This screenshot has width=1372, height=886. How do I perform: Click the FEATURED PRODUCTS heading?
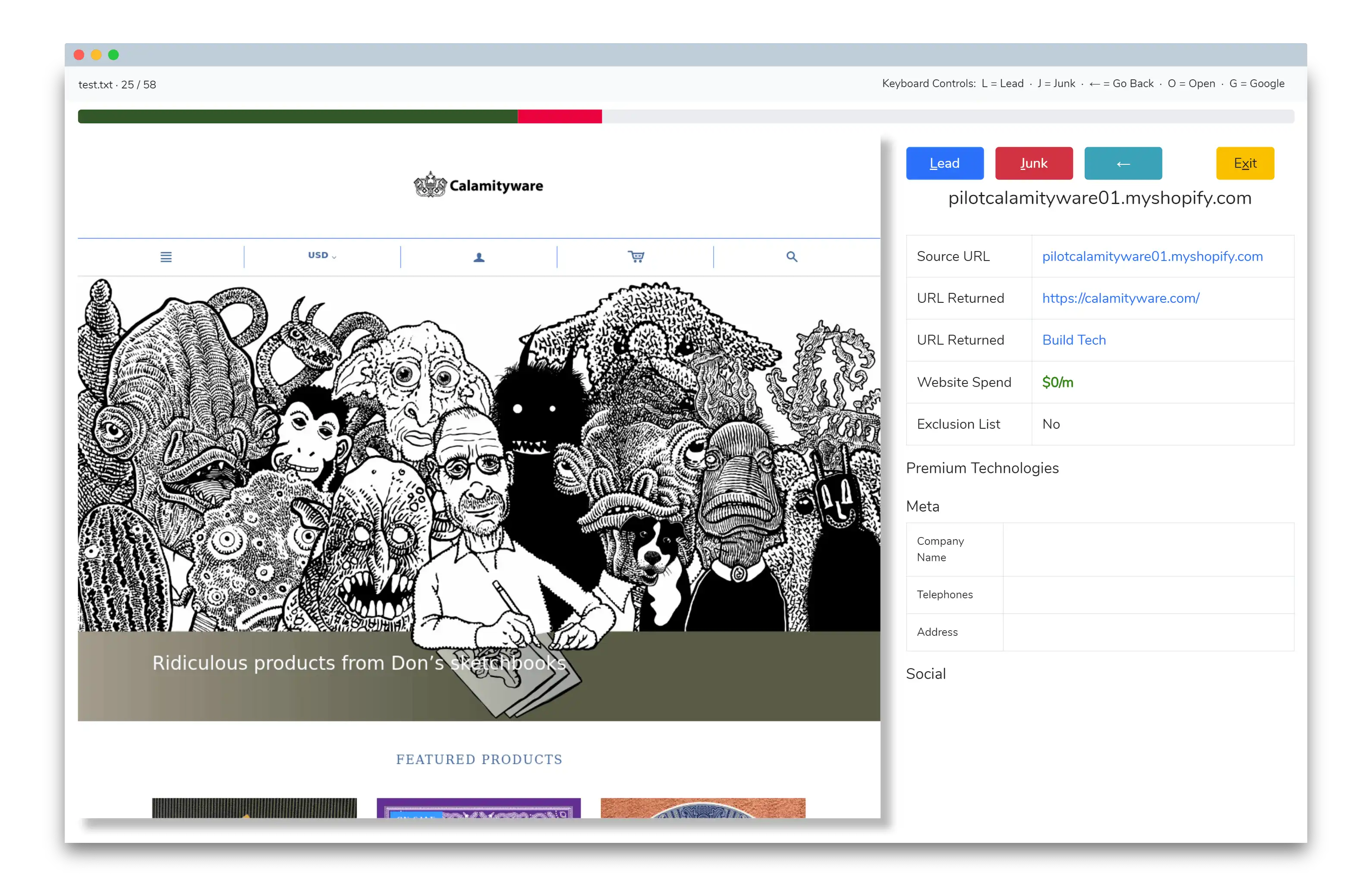tap(478, 760)
